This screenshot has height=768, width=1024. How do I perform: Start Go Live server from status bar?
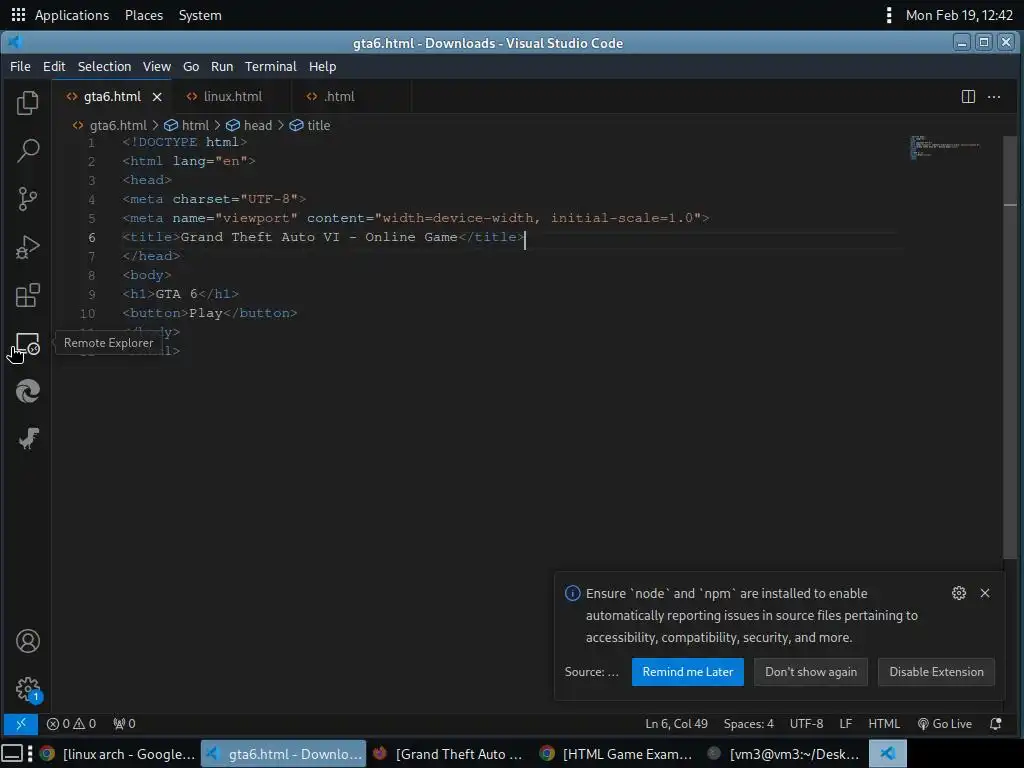click(x=944, y=724)
